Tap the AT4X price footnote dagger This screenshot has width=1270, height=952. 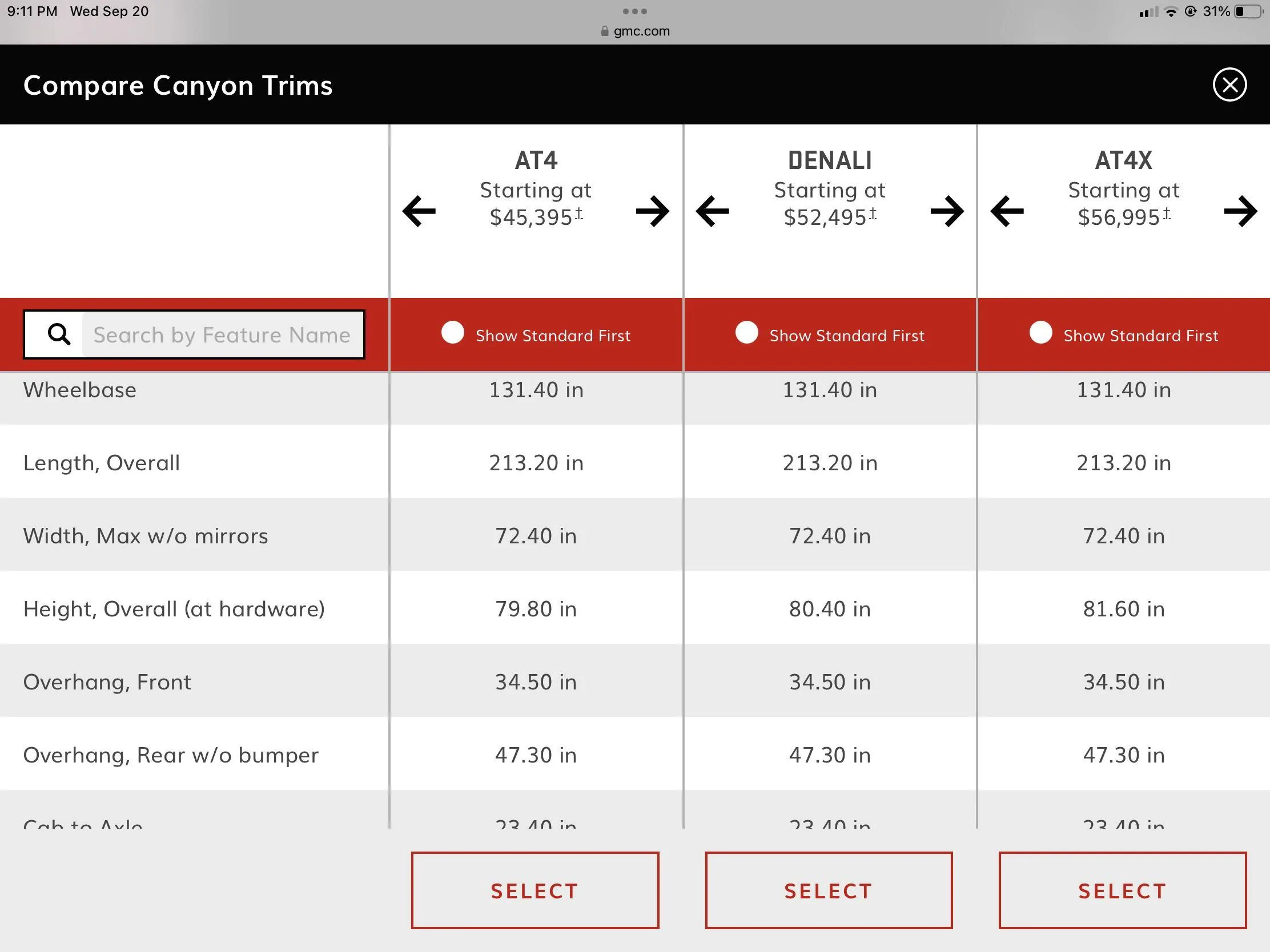click(1167, 213)
